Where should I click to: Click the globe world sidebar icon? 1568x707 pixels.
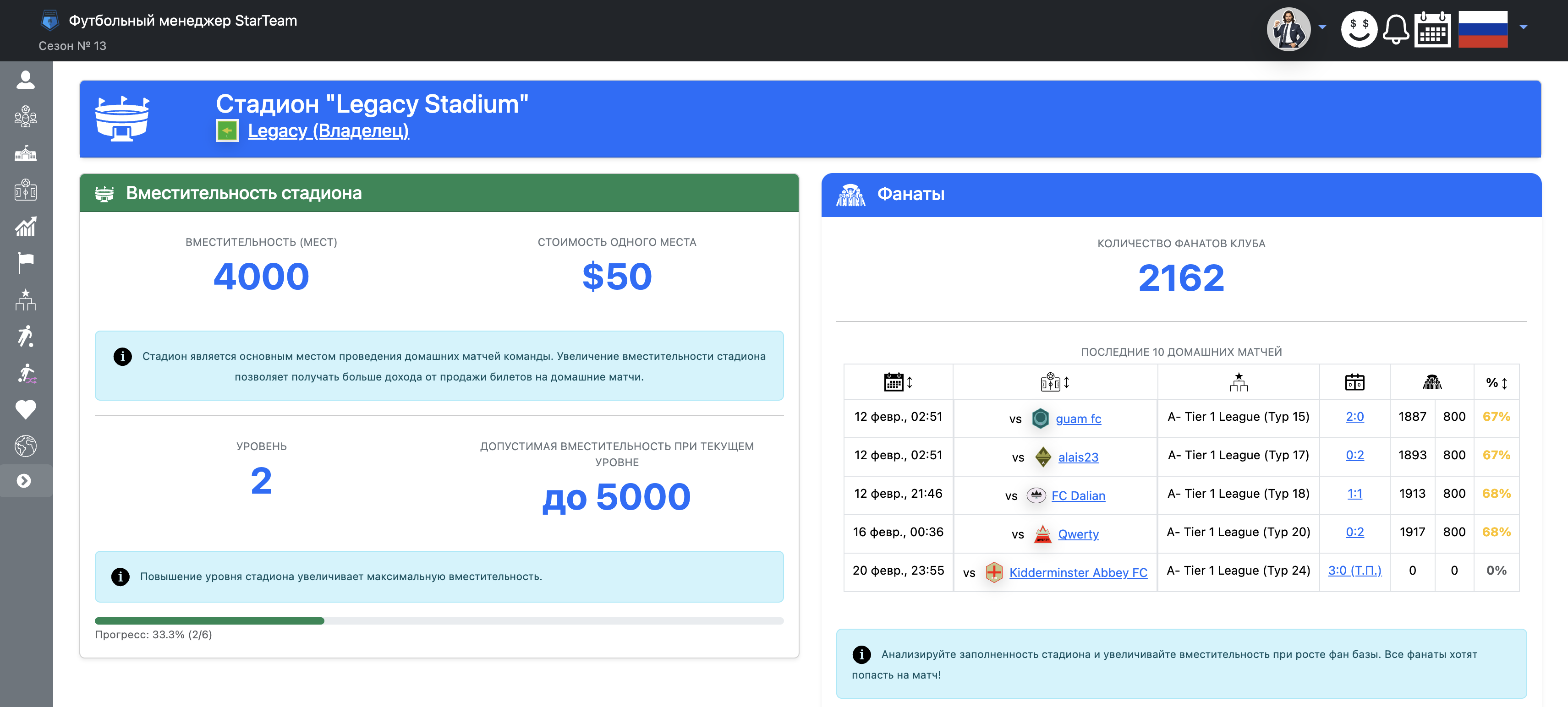pyautogui.click(x=26, y=446)
